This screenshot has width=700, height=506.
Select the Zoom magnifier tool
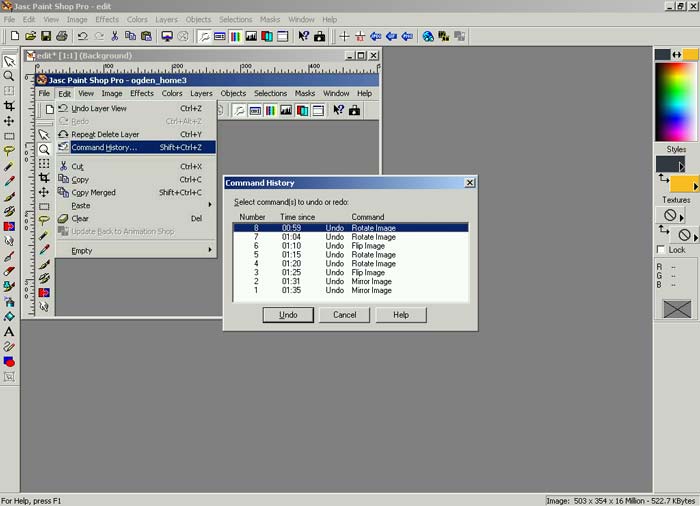(x=9, y=76)
